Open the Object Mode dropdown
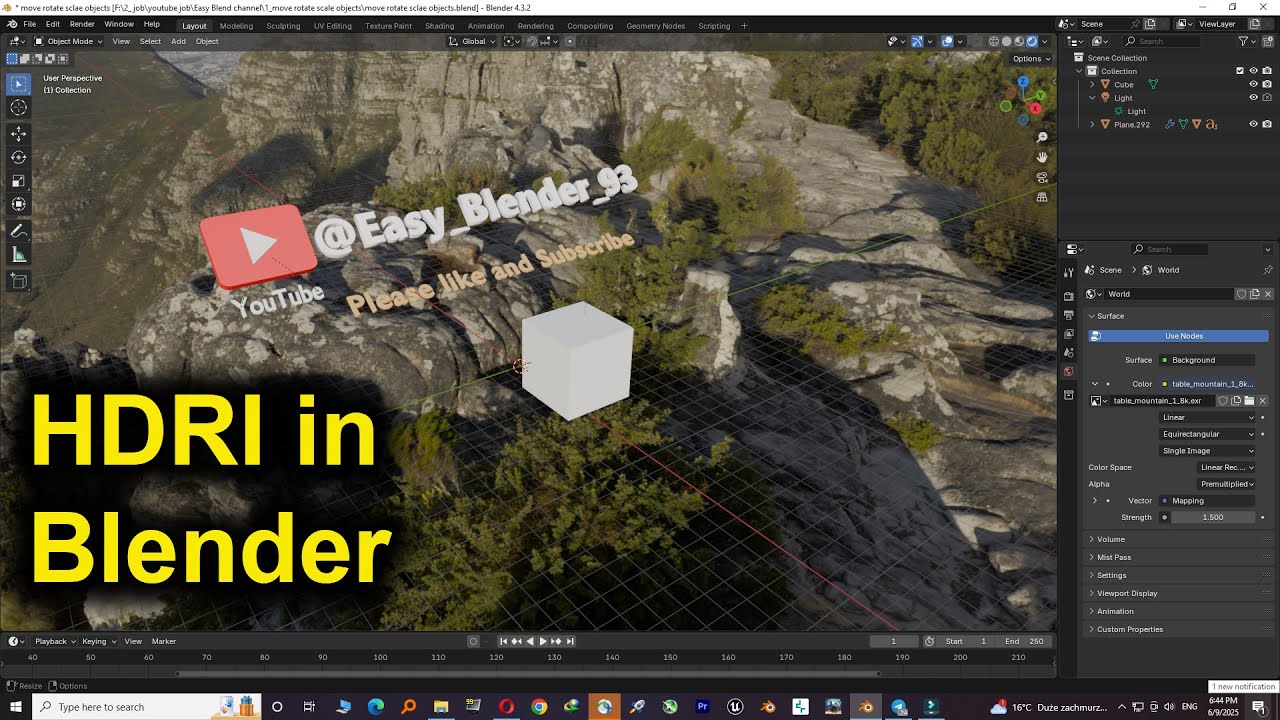Screen dimensions: 1280x720 click(x=66, y=41)
